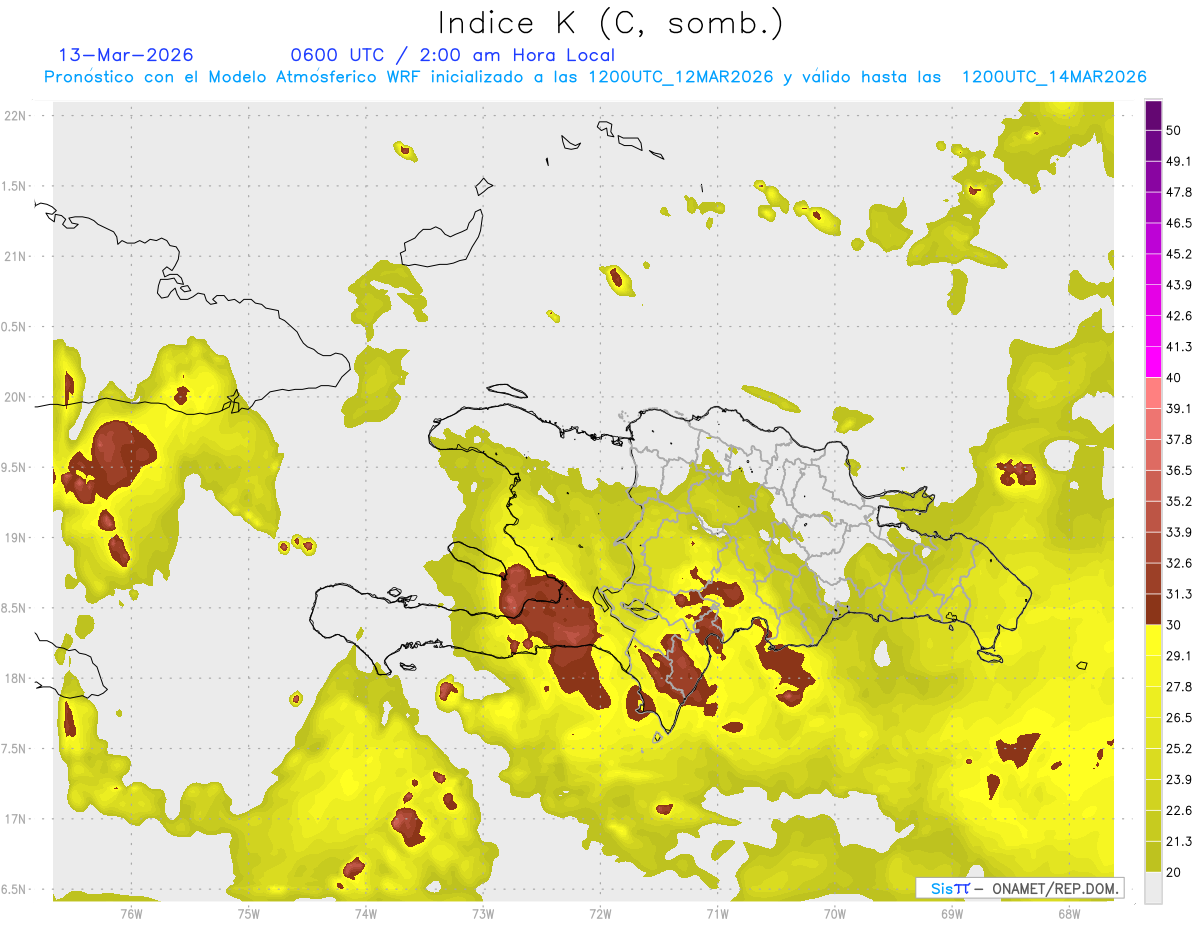Image resolution: width=1200 pixels, height=927 pixels.
Task: Click the colorbar value "36.5"
Action: pyautogui.click(x=1179, y=470)
